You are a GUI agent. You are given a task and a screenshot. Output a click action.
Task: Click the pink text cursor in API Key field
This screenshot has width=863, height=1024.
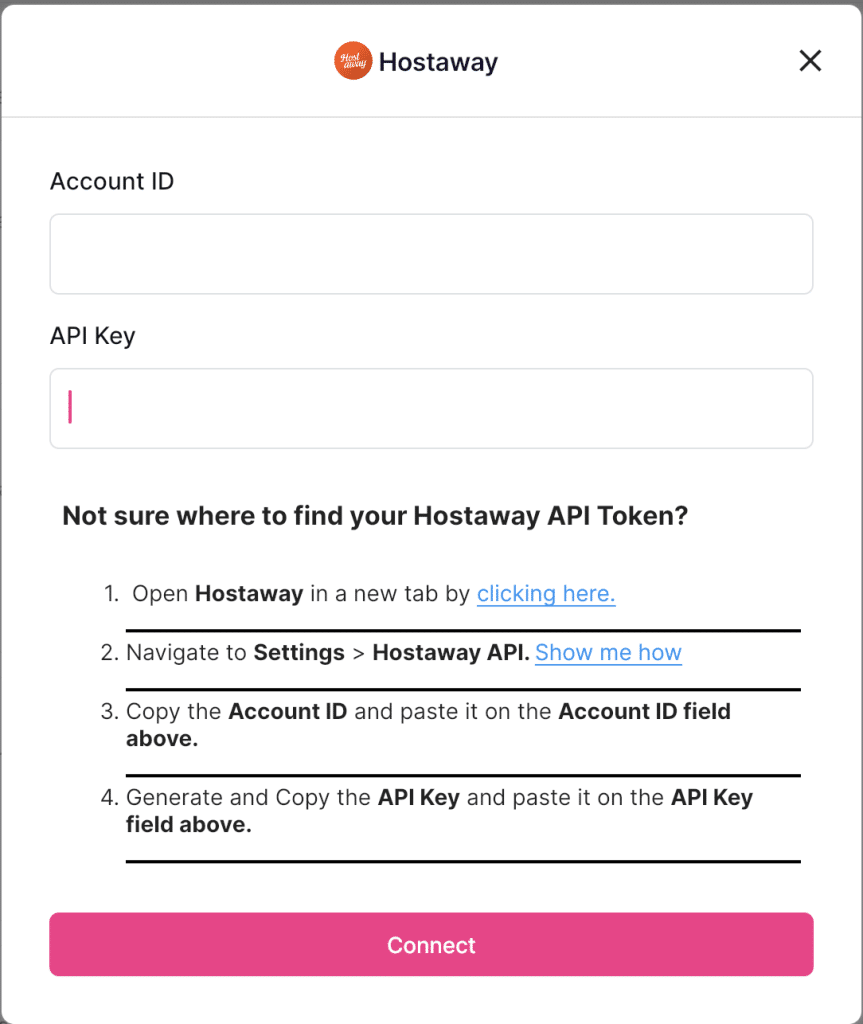coord(70,407)
